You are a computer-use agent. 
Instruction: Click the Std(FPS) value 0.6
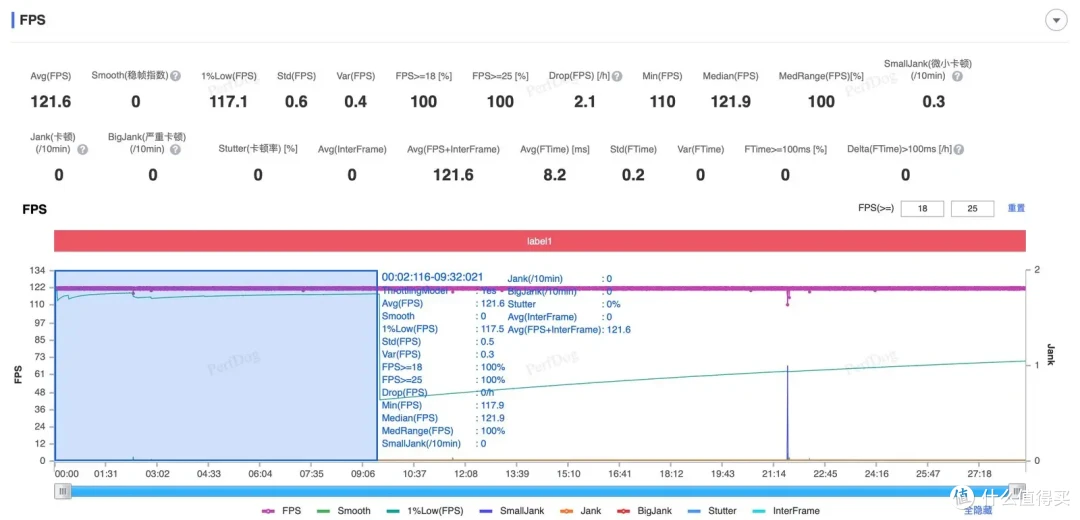coord(296,102)
